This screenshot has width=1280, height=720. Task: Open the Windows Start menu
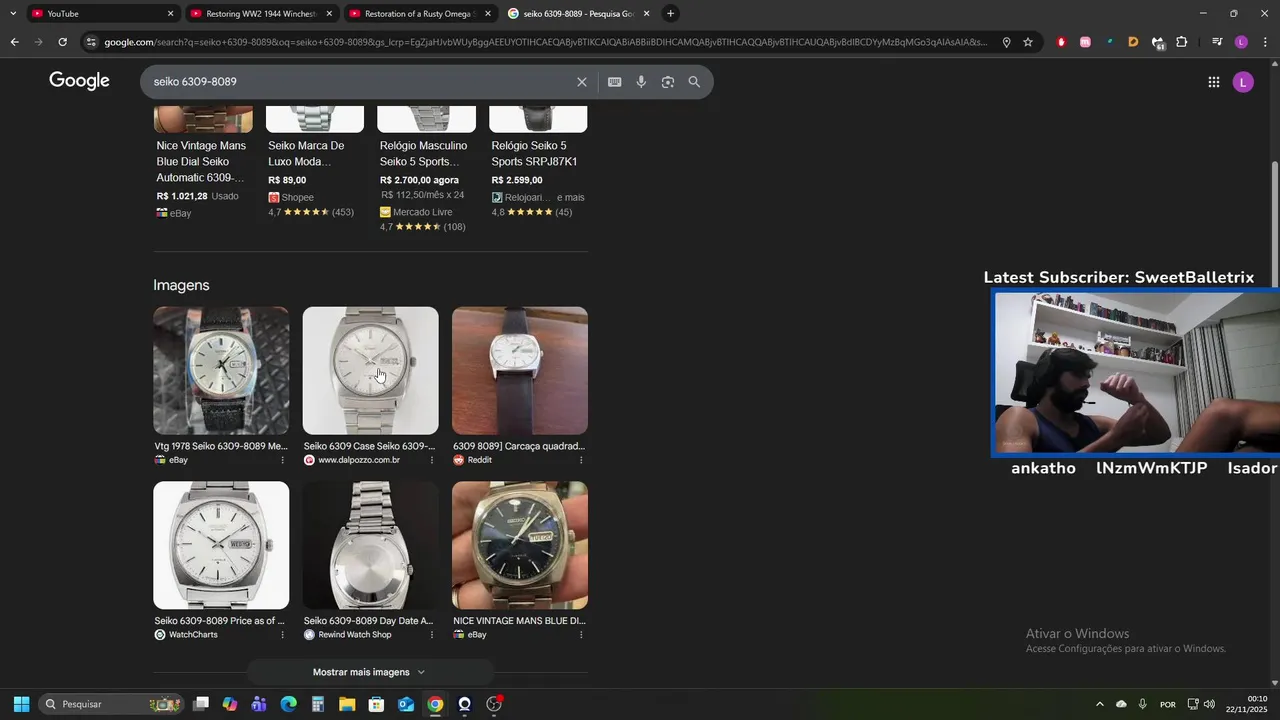(x=21, y=704)
